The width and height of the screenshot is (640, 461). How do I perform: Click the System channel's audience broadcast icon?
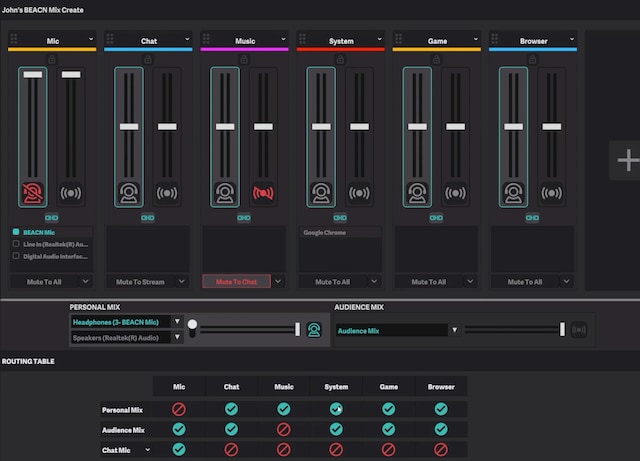360,193
